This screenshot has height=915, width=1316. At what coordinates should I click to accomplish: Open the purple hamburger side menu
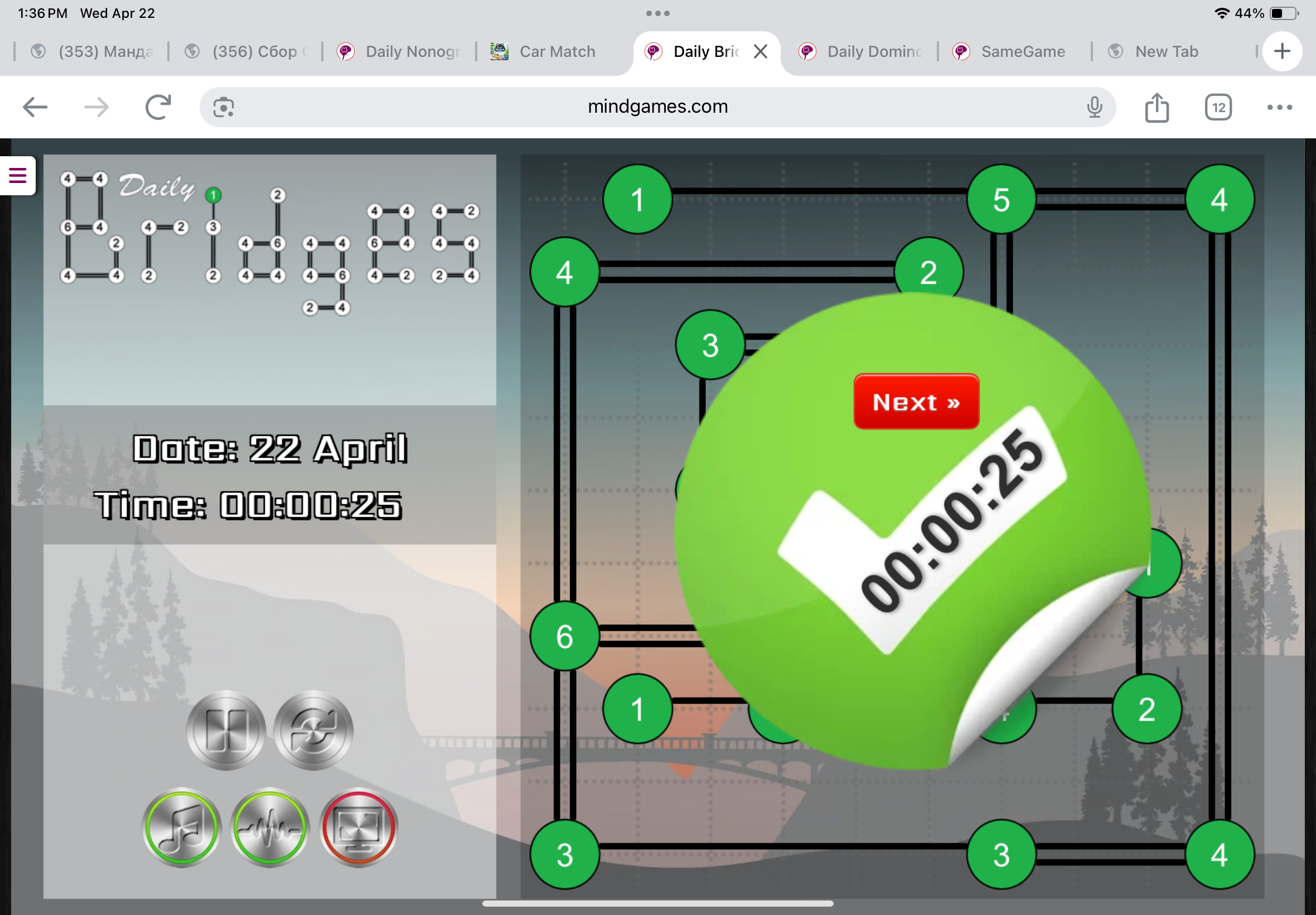[x=18, y=175]
